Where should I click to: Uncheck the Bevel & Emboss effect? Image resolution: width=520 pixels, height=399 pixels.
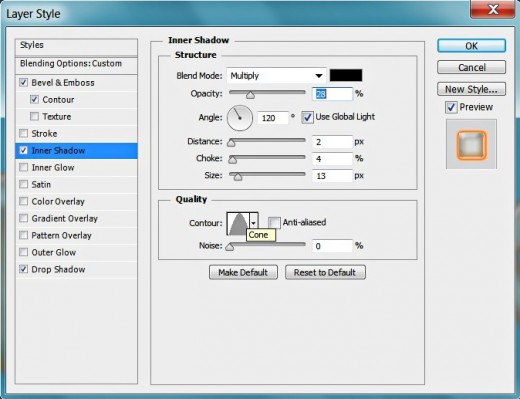[23, 82]
